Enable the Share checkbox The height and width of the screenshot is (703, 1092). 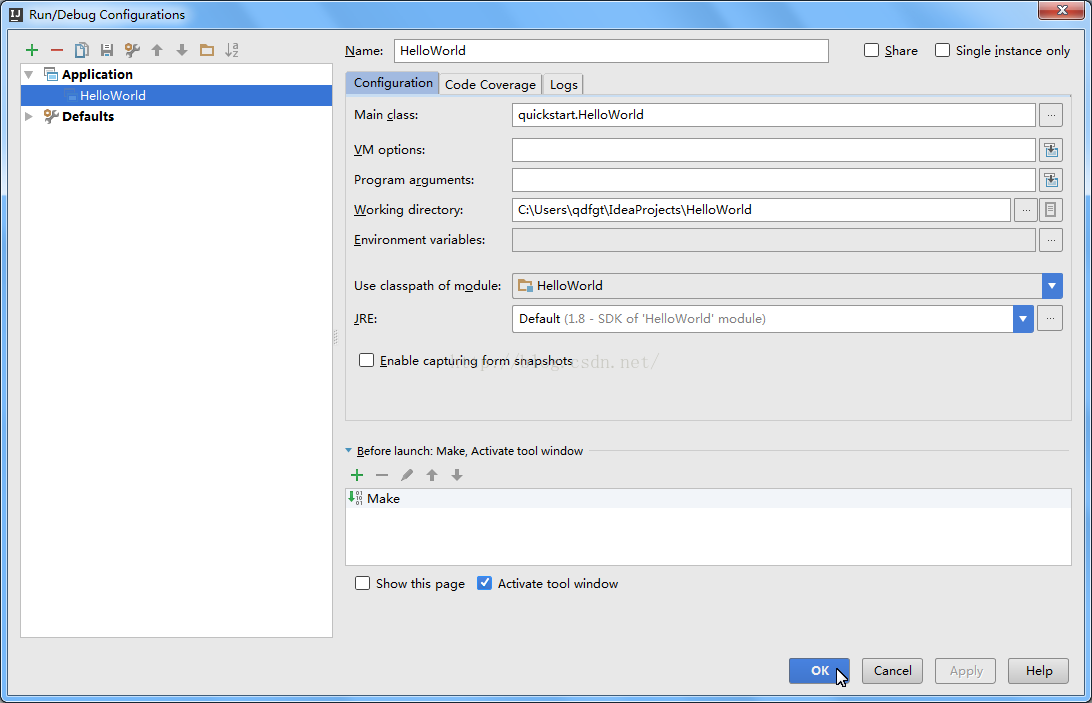(x=872, y=51)
